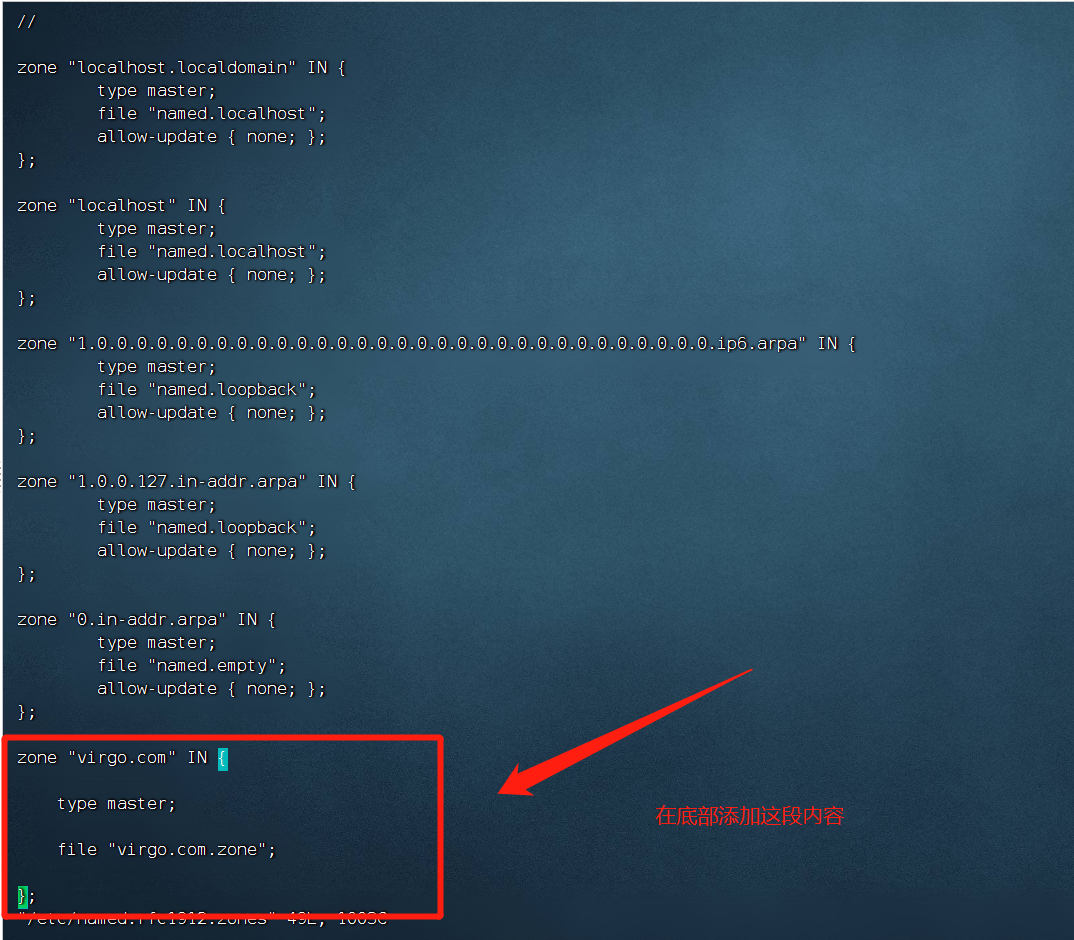Click the "type master;" line in virgo zone
The width and height of the screenshot is (1074, 940).
click(116, 804)
